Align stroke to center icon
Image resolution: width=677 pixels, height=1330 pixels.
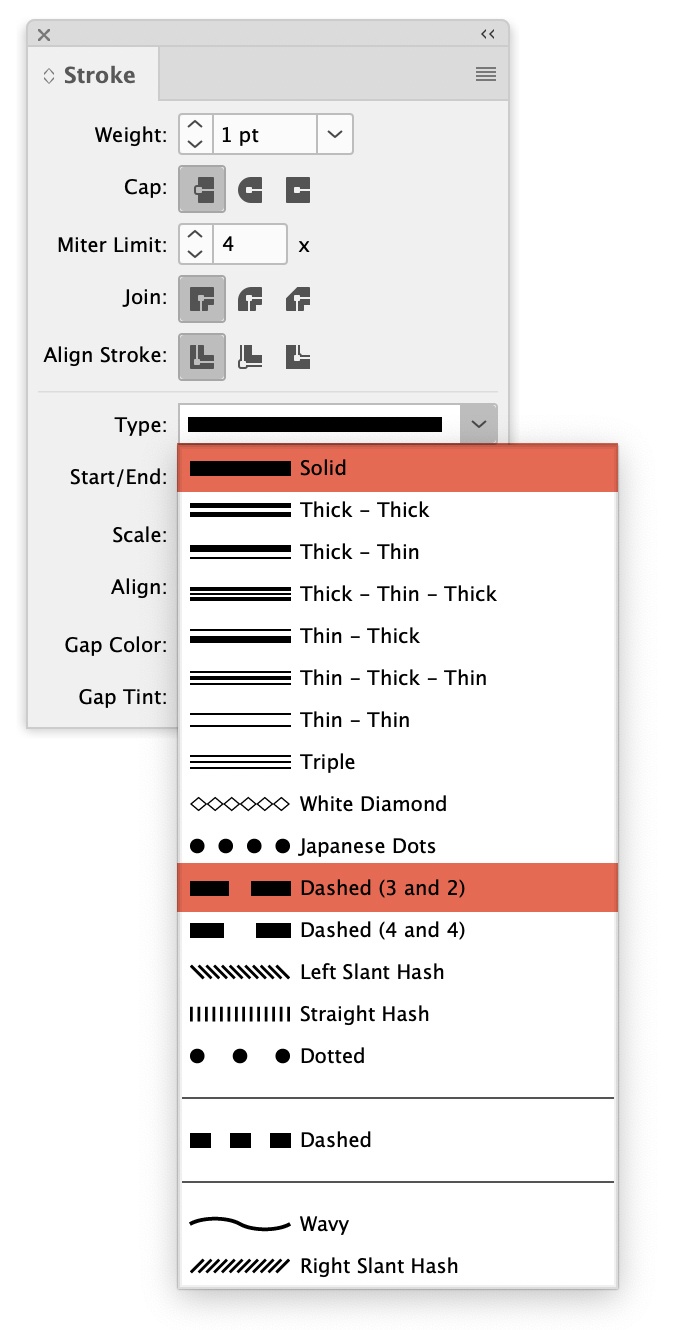point(202,355)
